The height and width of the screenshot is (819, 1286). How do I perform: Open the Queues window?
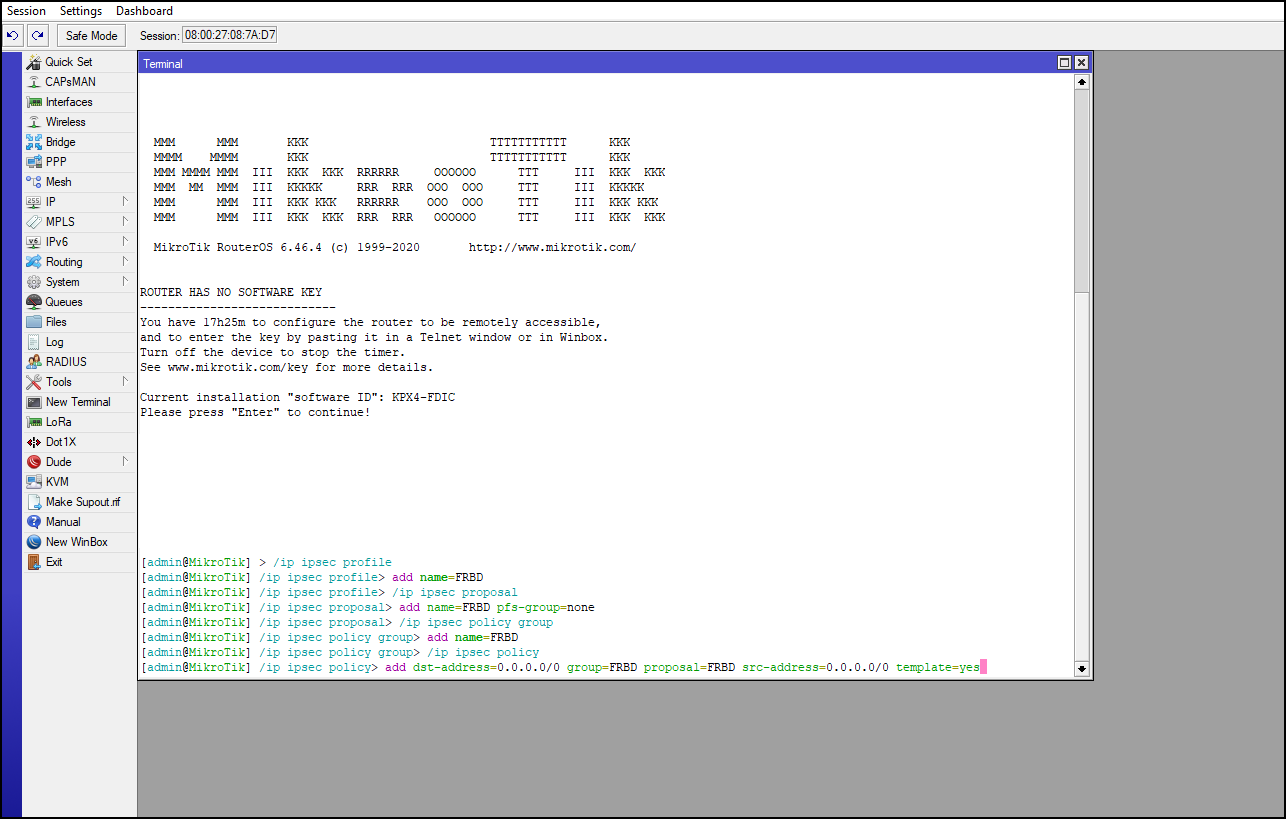coord(63,301)
